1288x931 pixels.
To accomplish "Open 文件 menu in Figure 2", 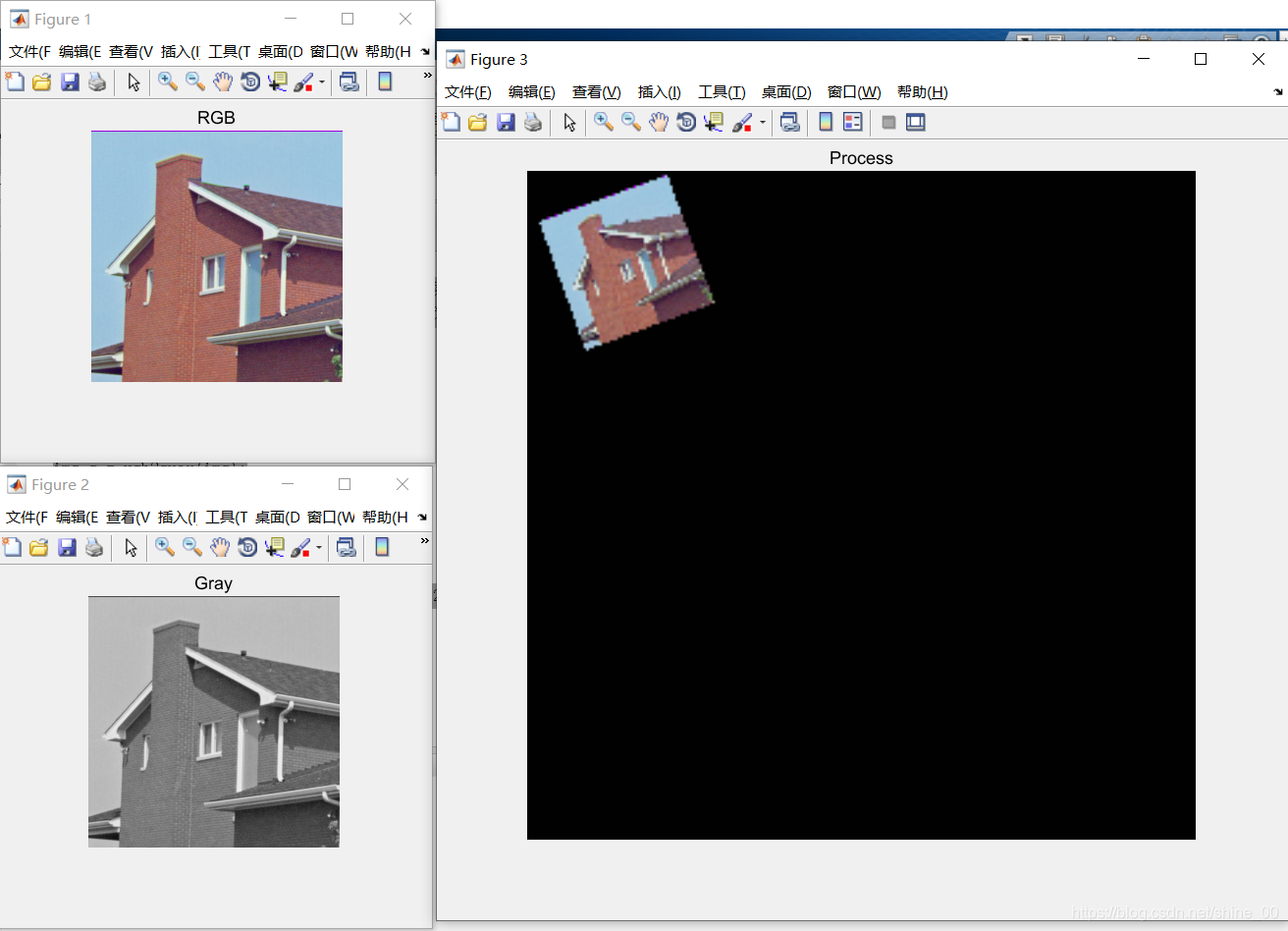I will click(27, 518).
